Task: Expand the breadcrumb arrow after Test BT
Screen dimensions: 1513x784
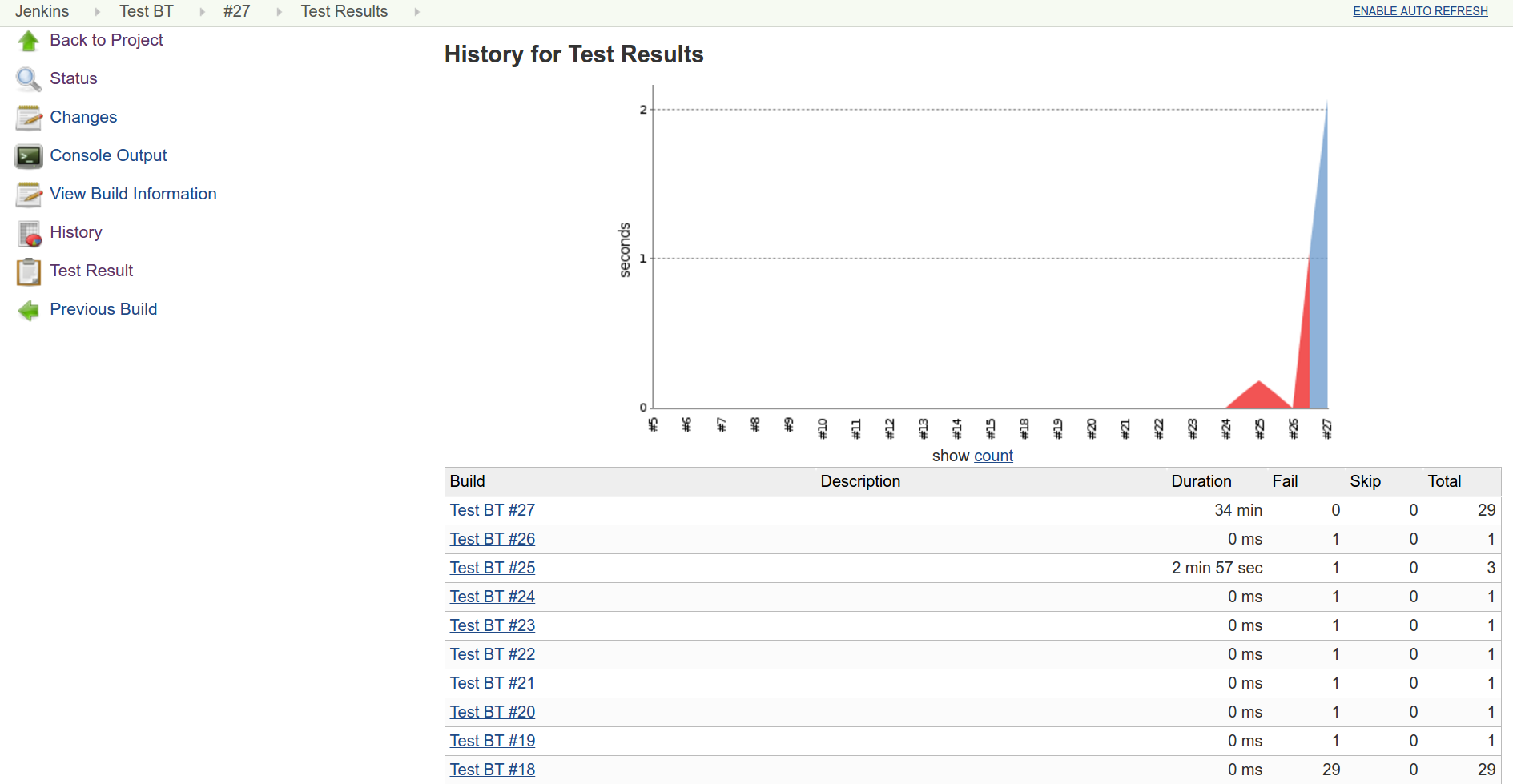Action: click(x=202, y=12)
